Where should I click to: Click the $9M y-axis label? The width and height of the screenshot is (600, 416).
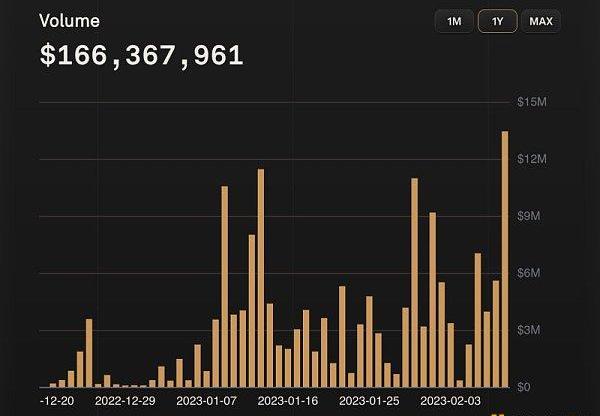tap(530, 216)
